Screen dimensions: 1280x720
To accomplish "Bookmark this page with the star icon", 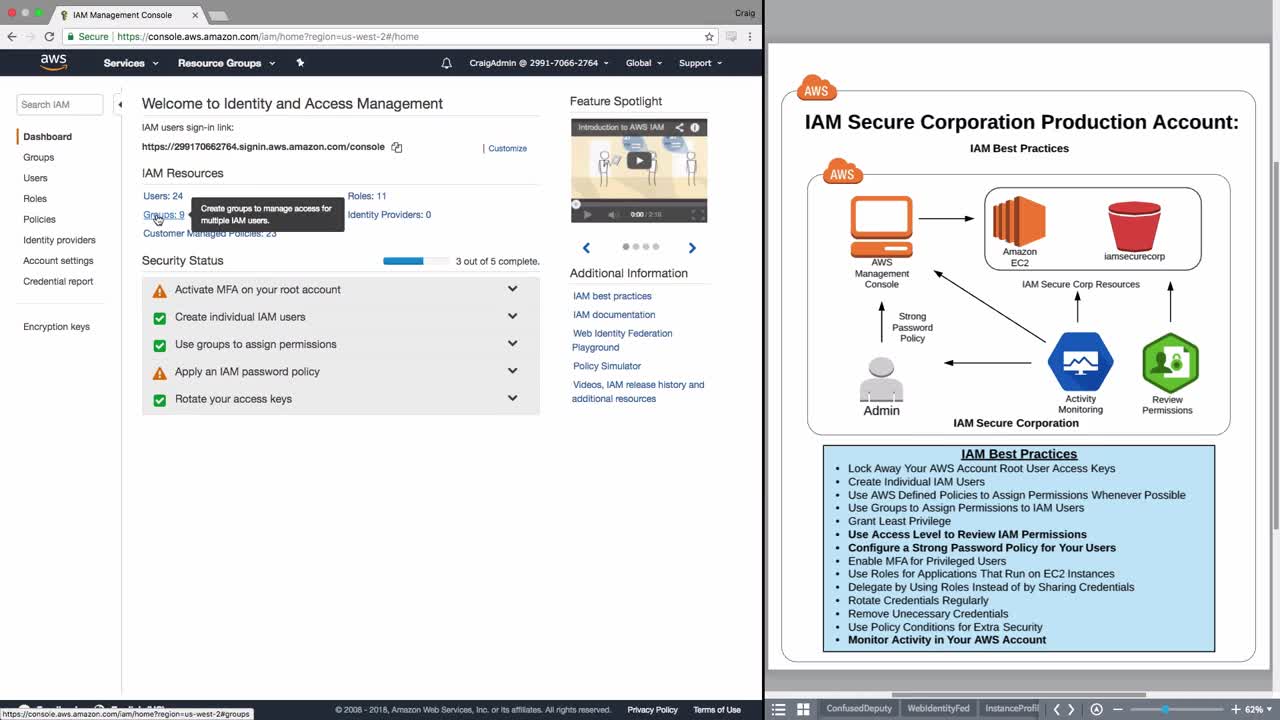I will (x=709, y=36).
